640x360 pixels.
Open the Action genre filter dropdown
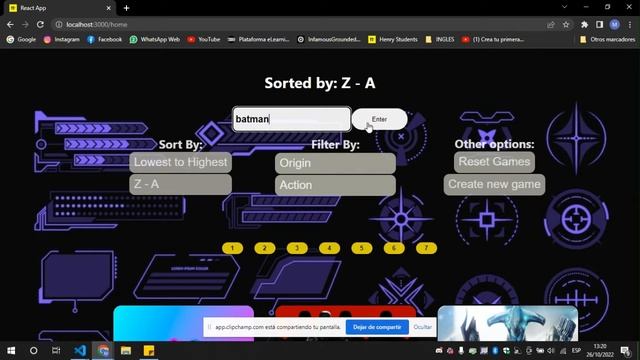click(x=335, y=185)
